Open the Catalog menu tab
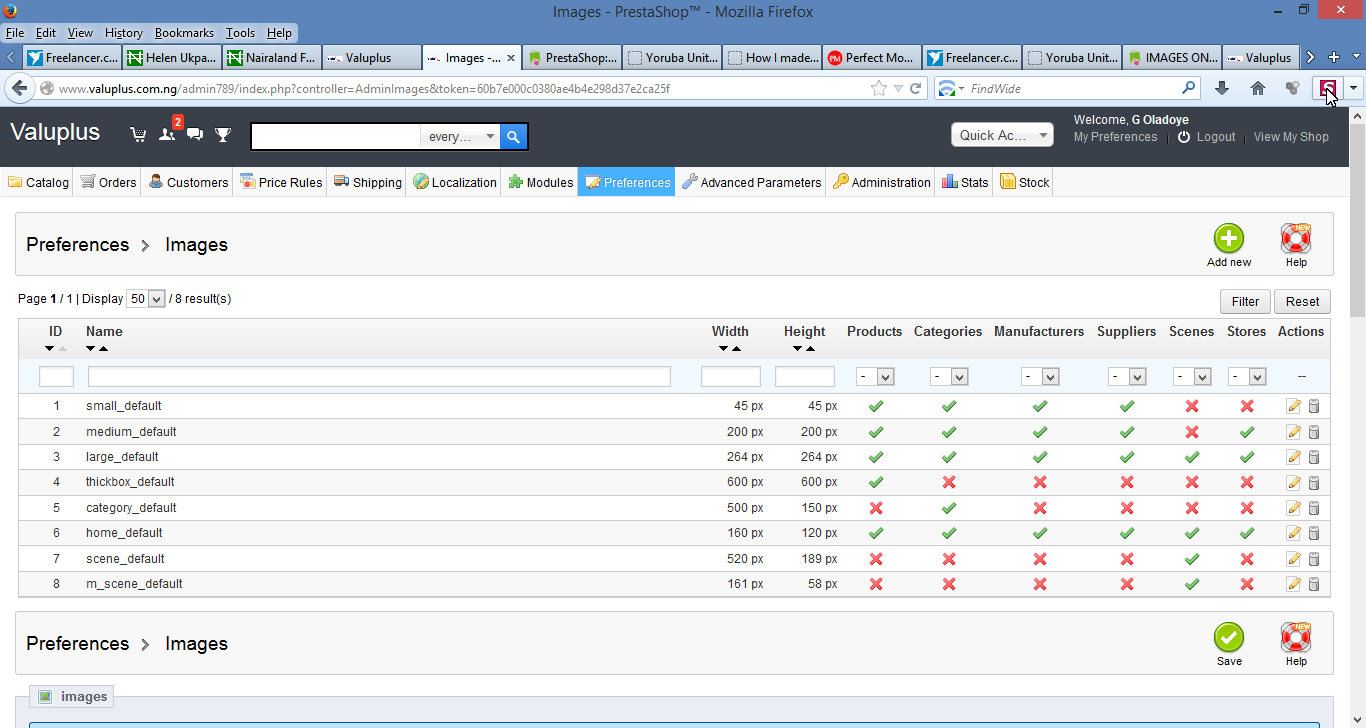This screenshot has width=1366, height=728. point(39,182)
